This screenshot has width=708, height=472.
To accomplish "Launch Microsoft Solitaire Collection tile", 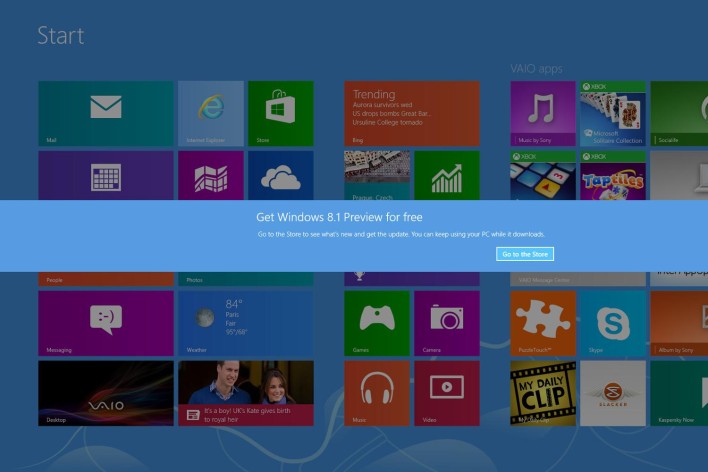I will pyautogui.click(x=613, y=113).
